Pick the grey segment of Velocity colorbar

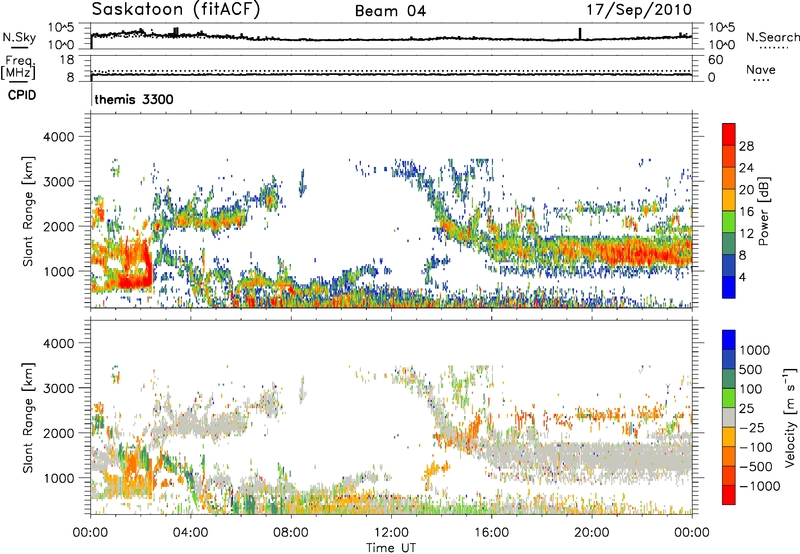pos(729,417)
